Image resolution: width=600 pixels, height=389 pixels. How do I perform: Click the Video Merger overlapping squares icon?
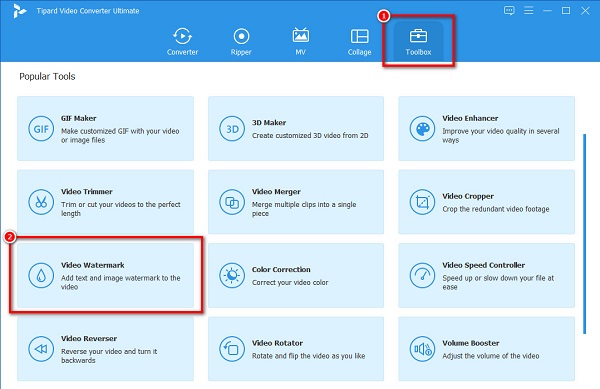click(x=232, y=202)
